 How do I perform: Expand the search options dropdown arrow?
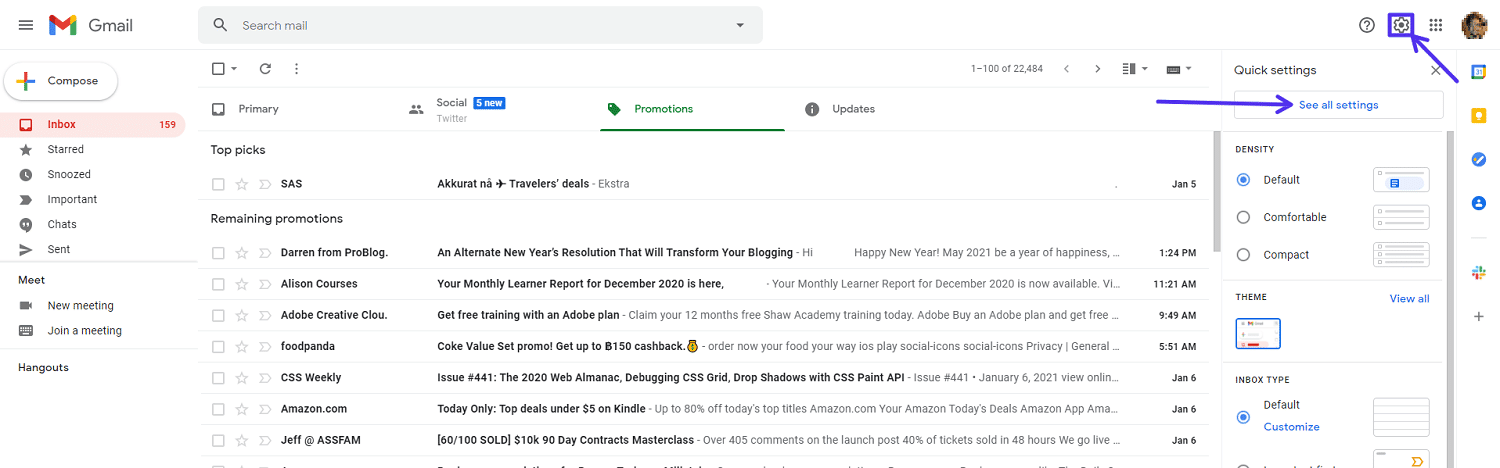click(740, 25)
